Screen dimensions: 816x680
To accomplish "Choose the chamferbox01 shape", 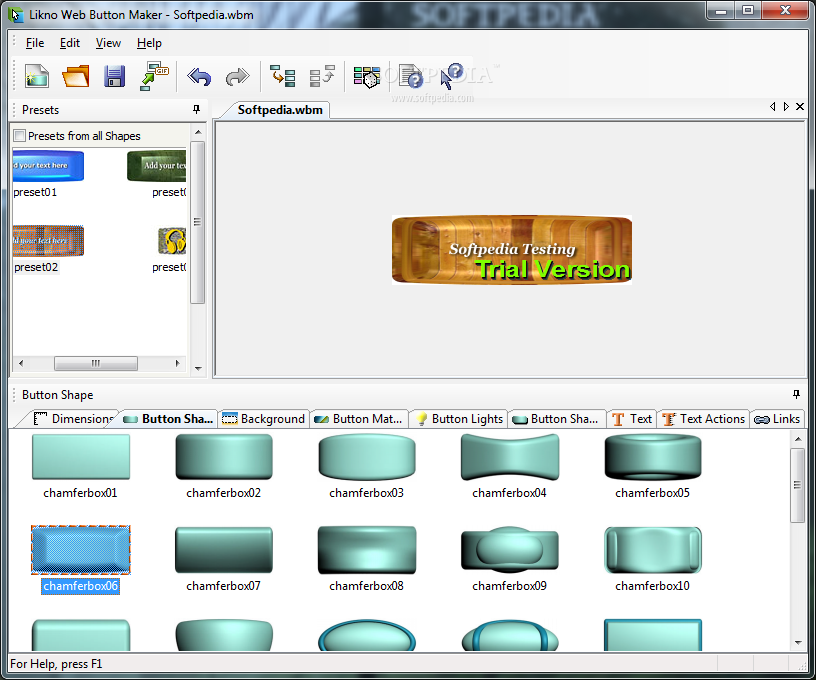I will [x=81, y=457].
